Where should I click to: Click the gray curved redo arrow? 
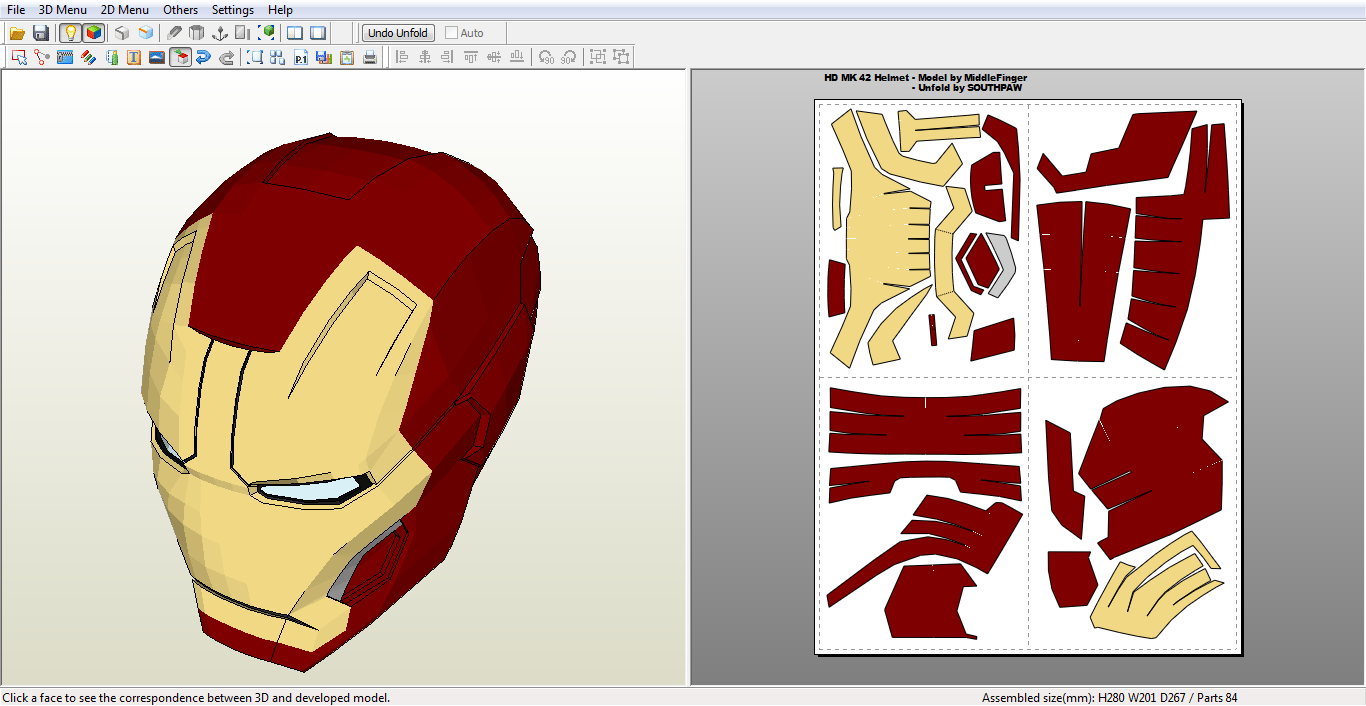(227, 57)
